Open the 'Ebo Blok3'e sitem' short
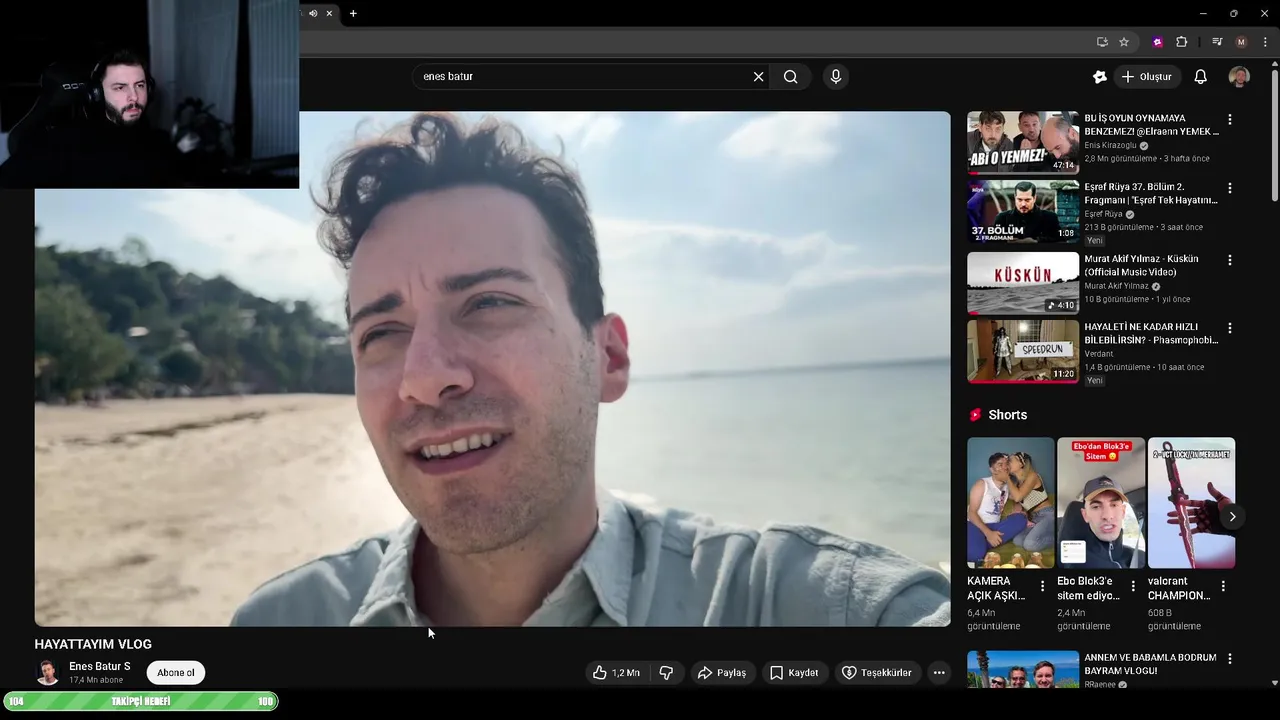 (1101, 503)
